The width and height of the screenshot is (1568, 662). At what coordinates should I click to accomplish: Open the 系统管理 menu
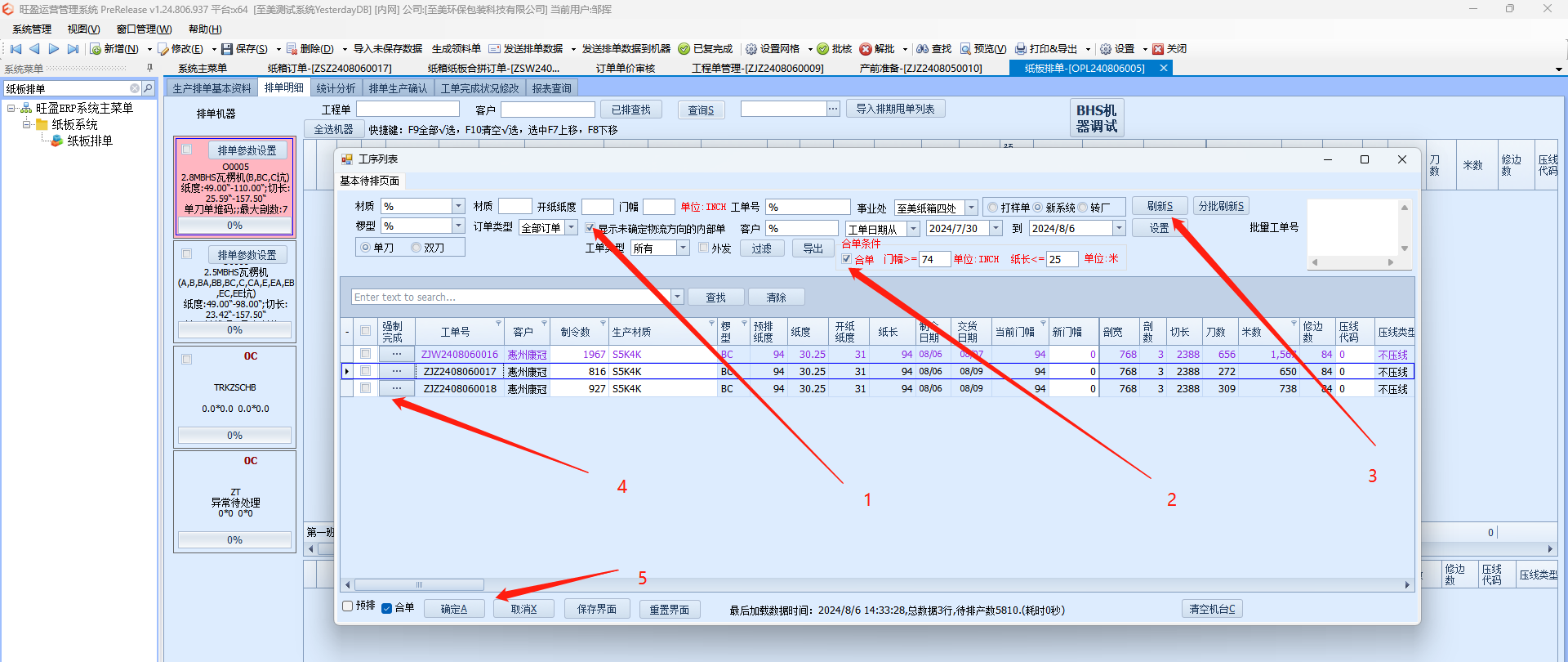click(x=32, y=29)
